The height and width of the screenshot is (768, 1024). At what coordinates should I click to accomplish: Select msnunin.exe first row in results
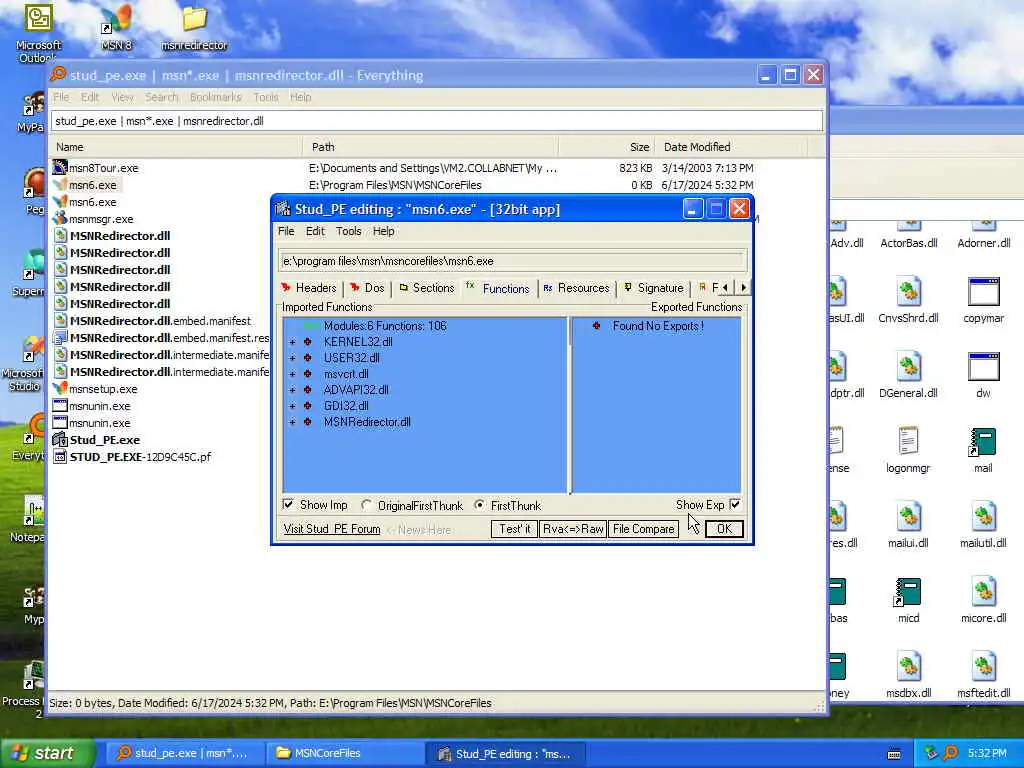tap(99, 406)
